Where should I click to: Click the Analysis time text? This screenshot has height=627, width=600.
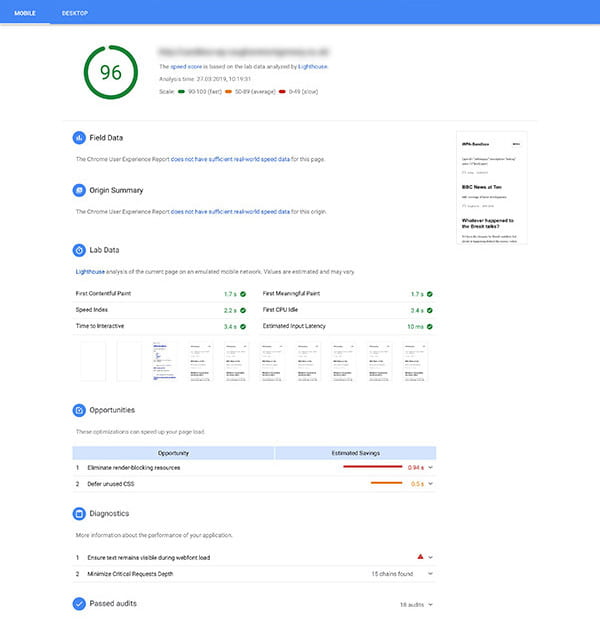[x=205, y=79]
